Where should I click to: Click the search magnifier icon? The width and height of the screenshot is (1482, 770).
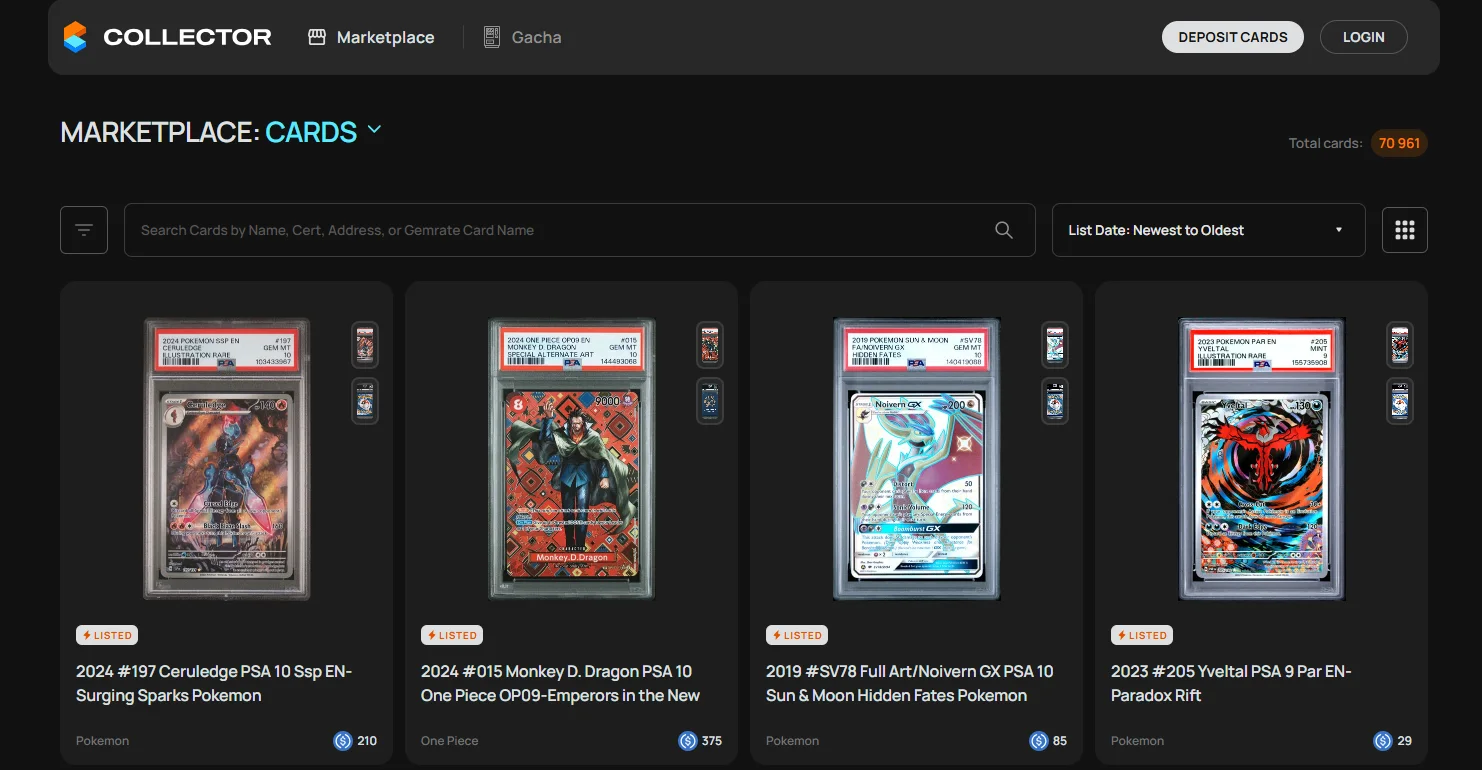pyautogui.click(x=1004, y=230)
